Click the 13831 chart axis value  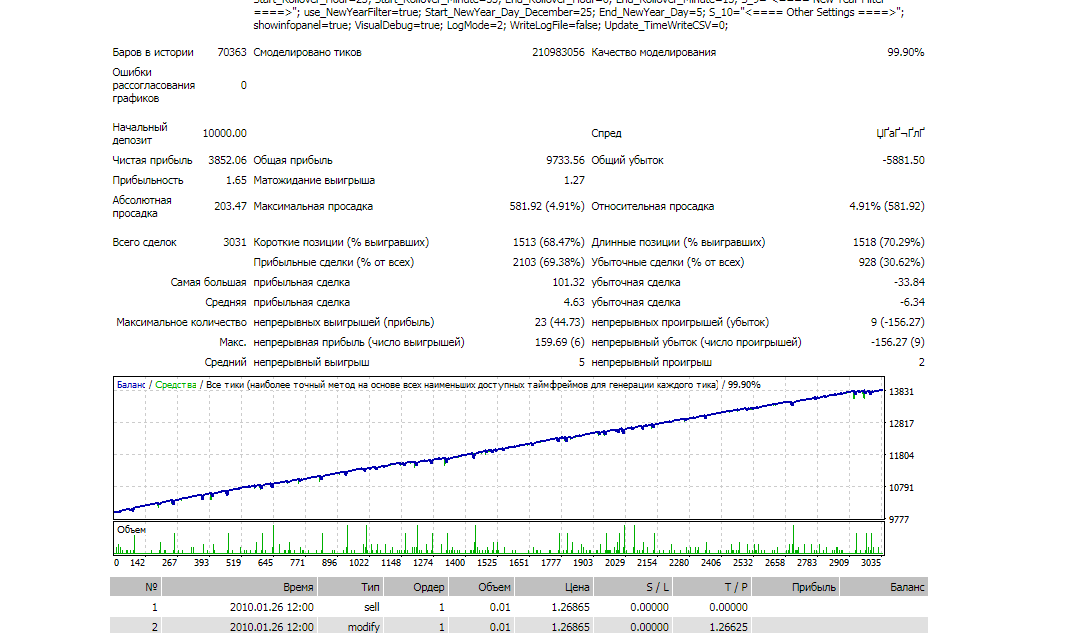[901, 392]
